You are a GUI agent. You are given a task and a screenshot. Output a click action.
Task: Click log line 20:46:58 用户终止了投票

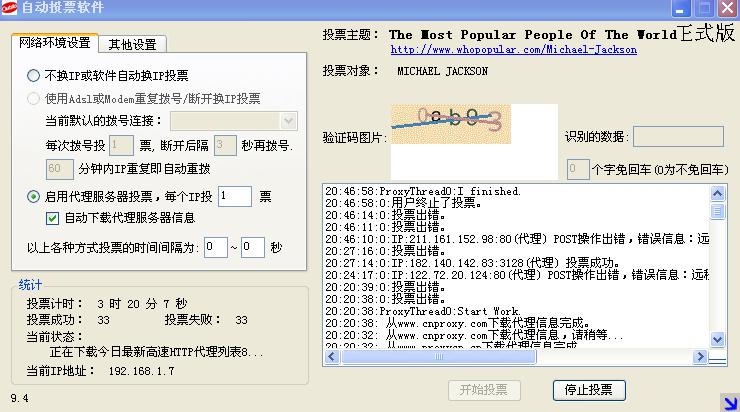pos(404,203)
